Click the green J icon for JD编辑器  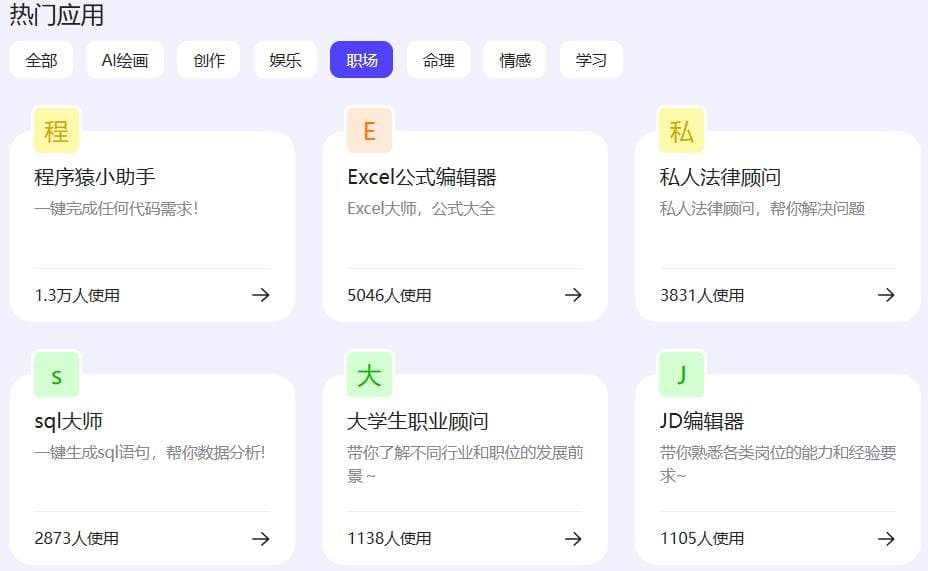(x=681, y=375)
